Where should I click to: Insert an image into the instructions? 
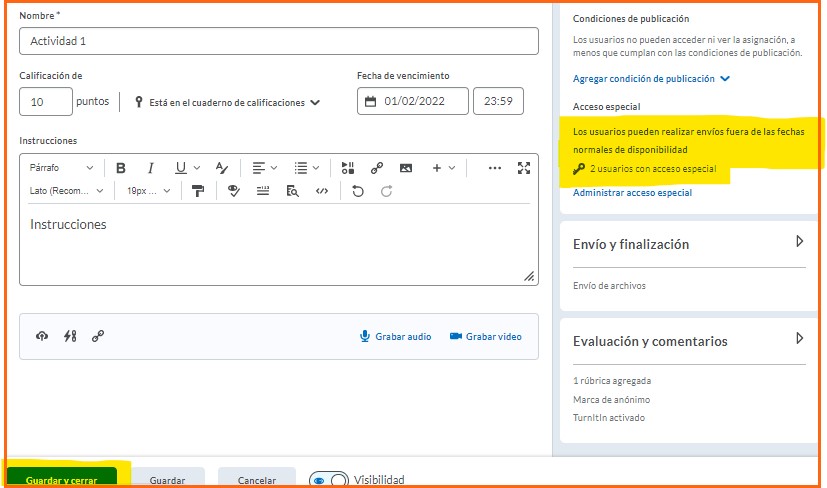[406, 168]
